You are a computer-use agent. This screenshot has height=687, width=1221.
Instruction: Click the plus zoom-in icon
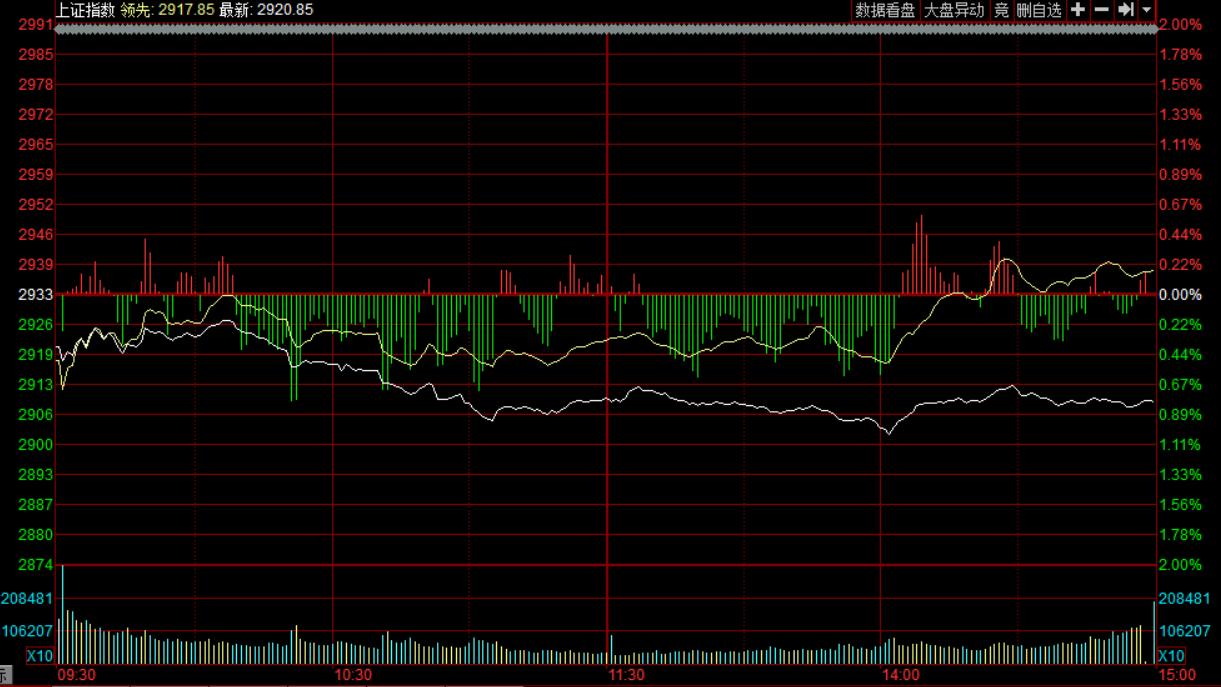click(1078, 10)
